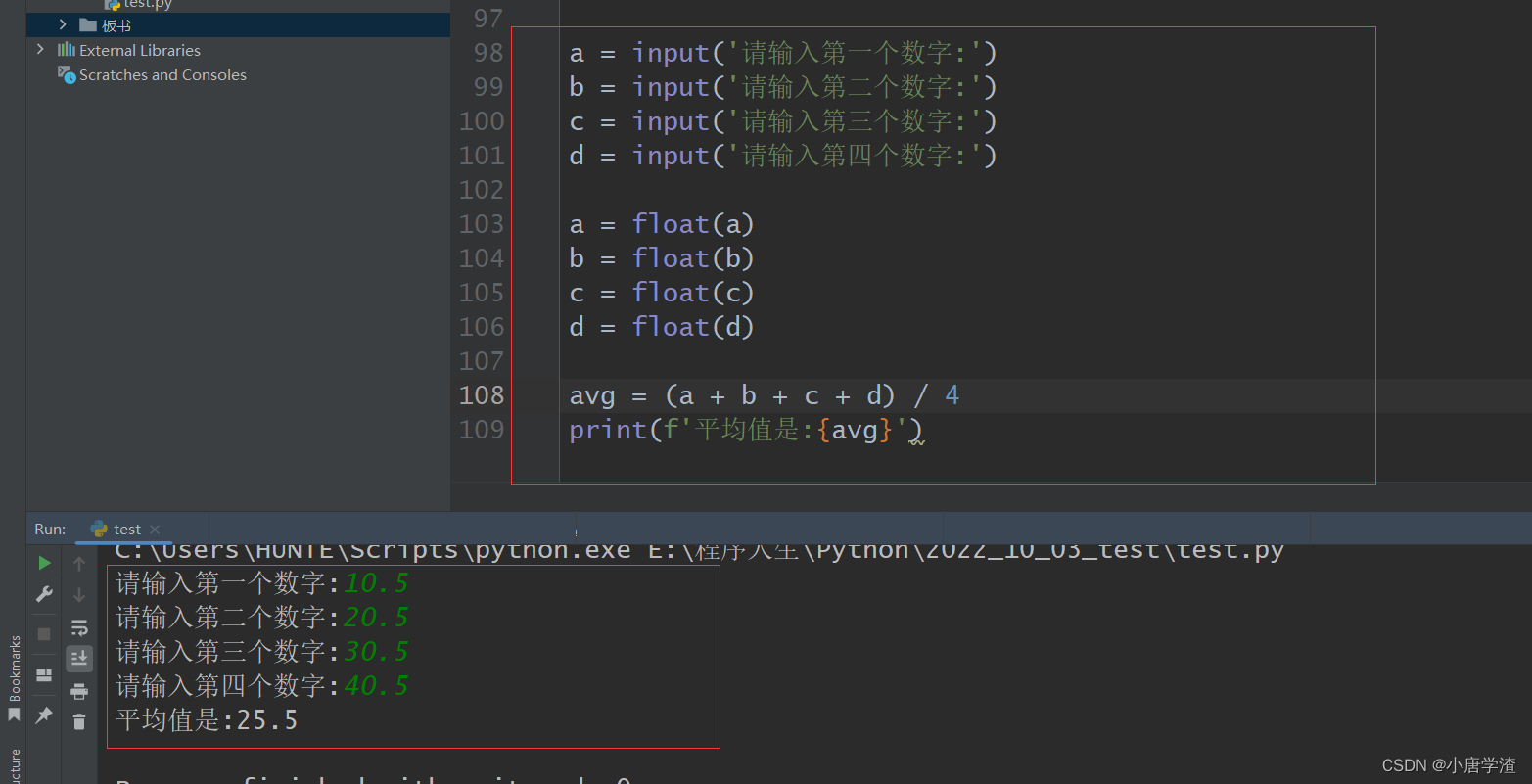Rerun 'test' with the green play icon

point(44,563)
